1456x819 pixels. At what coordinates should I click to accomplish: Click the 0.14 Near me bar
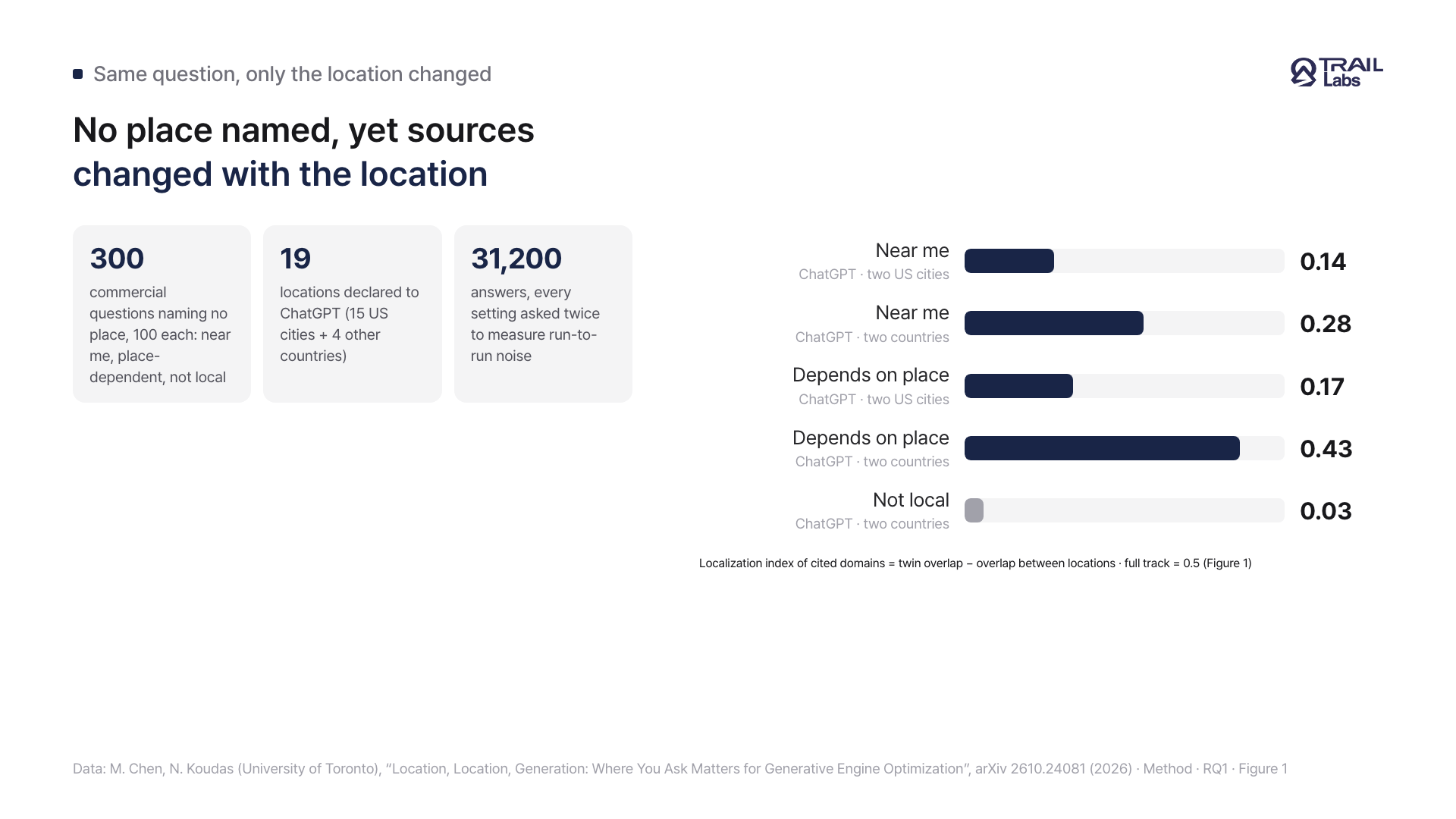coord(1009,261)
